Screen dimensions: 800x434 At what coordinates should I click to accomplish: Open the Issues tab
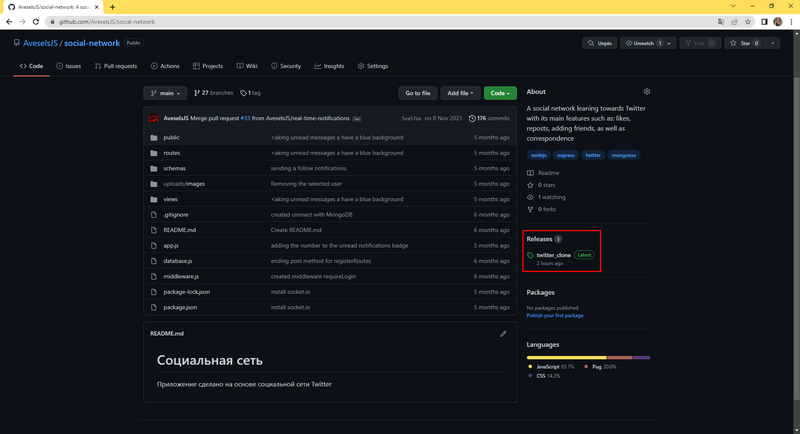tap(68, 66)
